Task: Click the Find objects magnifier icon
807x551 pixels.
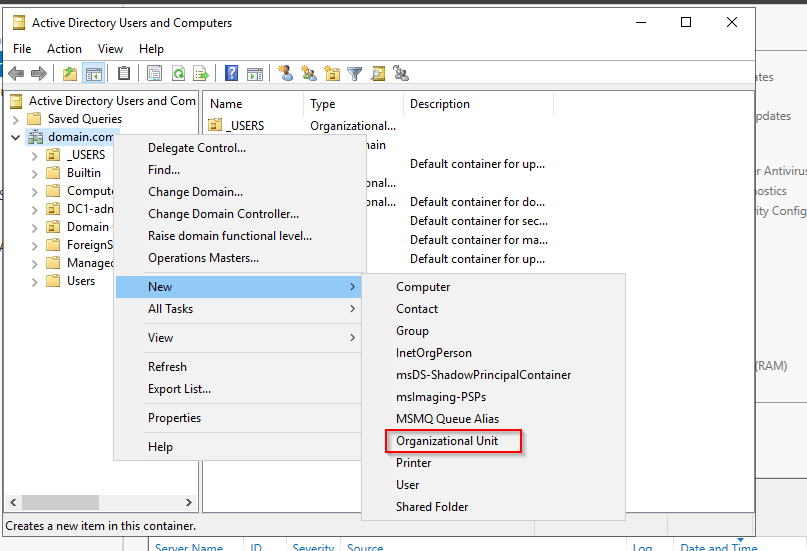Action: click(378, 74)
